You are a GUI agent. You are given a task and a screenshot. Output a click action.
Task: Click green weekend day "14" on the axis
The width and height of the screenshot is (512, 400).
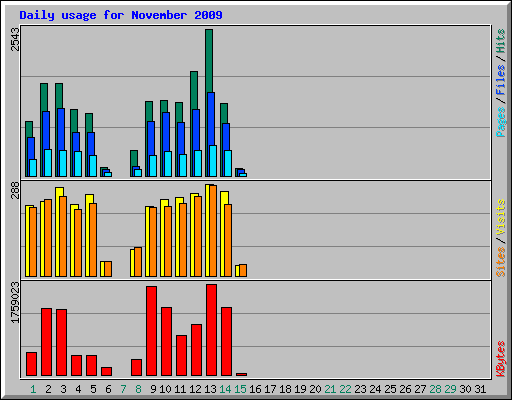225,389
